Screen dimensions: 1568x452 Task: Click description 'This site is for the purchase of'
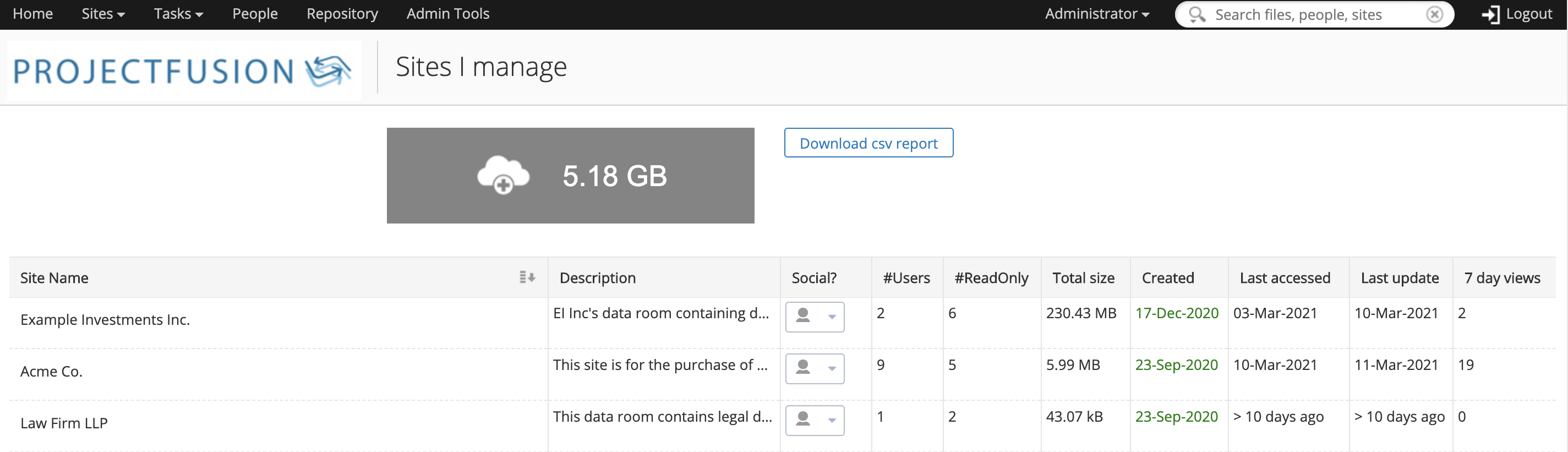[660, 365]
